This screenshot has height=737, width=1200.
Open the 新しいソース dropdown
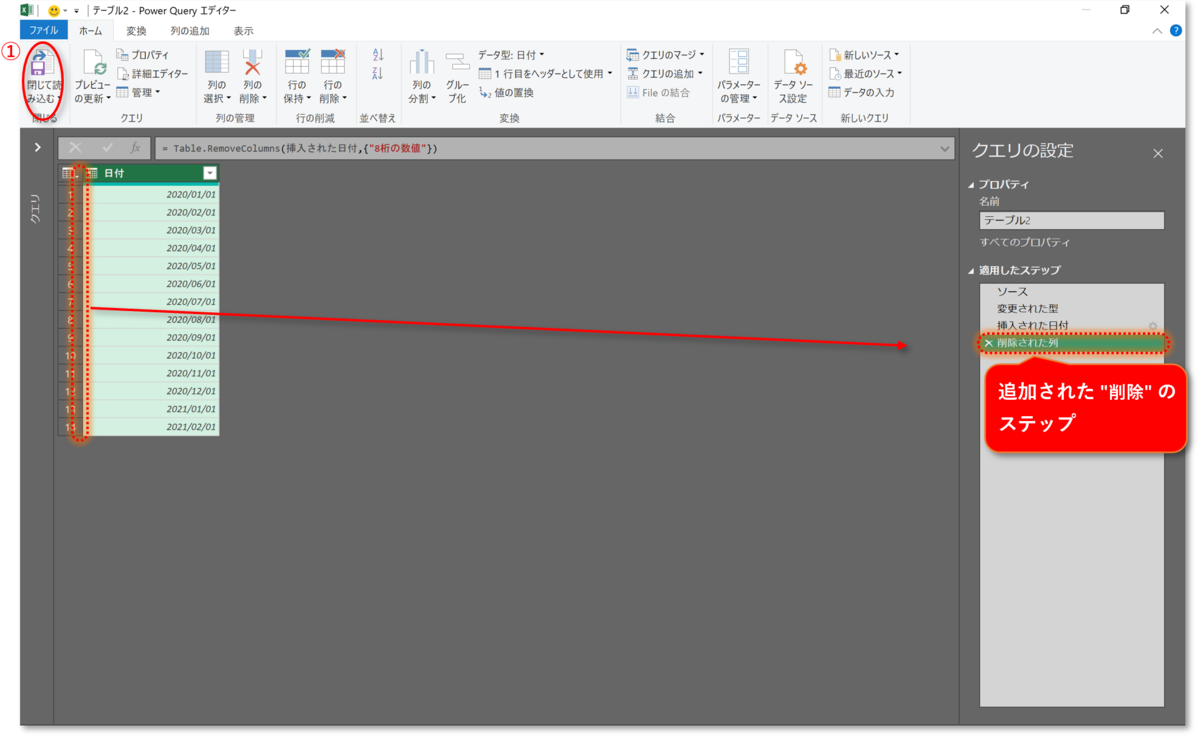[864, 55]
